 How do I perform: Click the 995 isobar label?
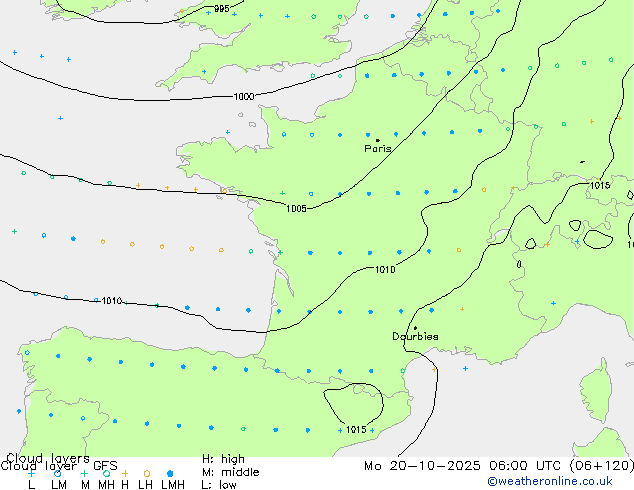pyautogui.click(x=222, y=8)
